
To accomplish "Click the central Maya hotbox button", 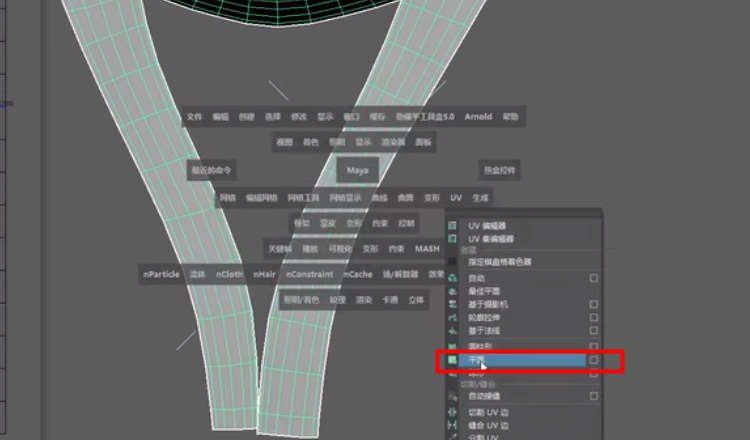I will click(x=357, y=170).
